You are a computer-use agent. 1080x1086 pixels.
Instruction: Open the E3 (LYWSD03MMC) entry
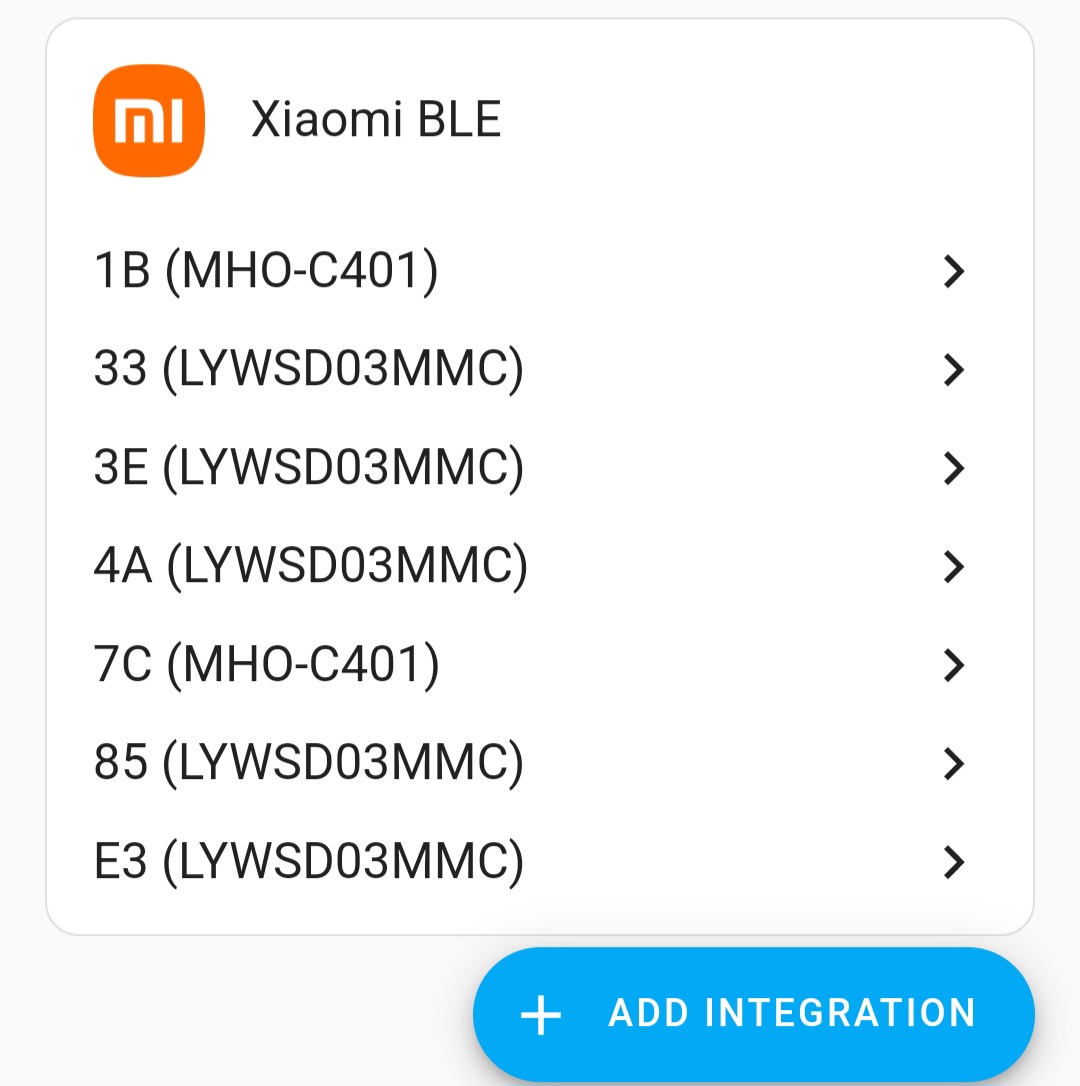(540, 860)
